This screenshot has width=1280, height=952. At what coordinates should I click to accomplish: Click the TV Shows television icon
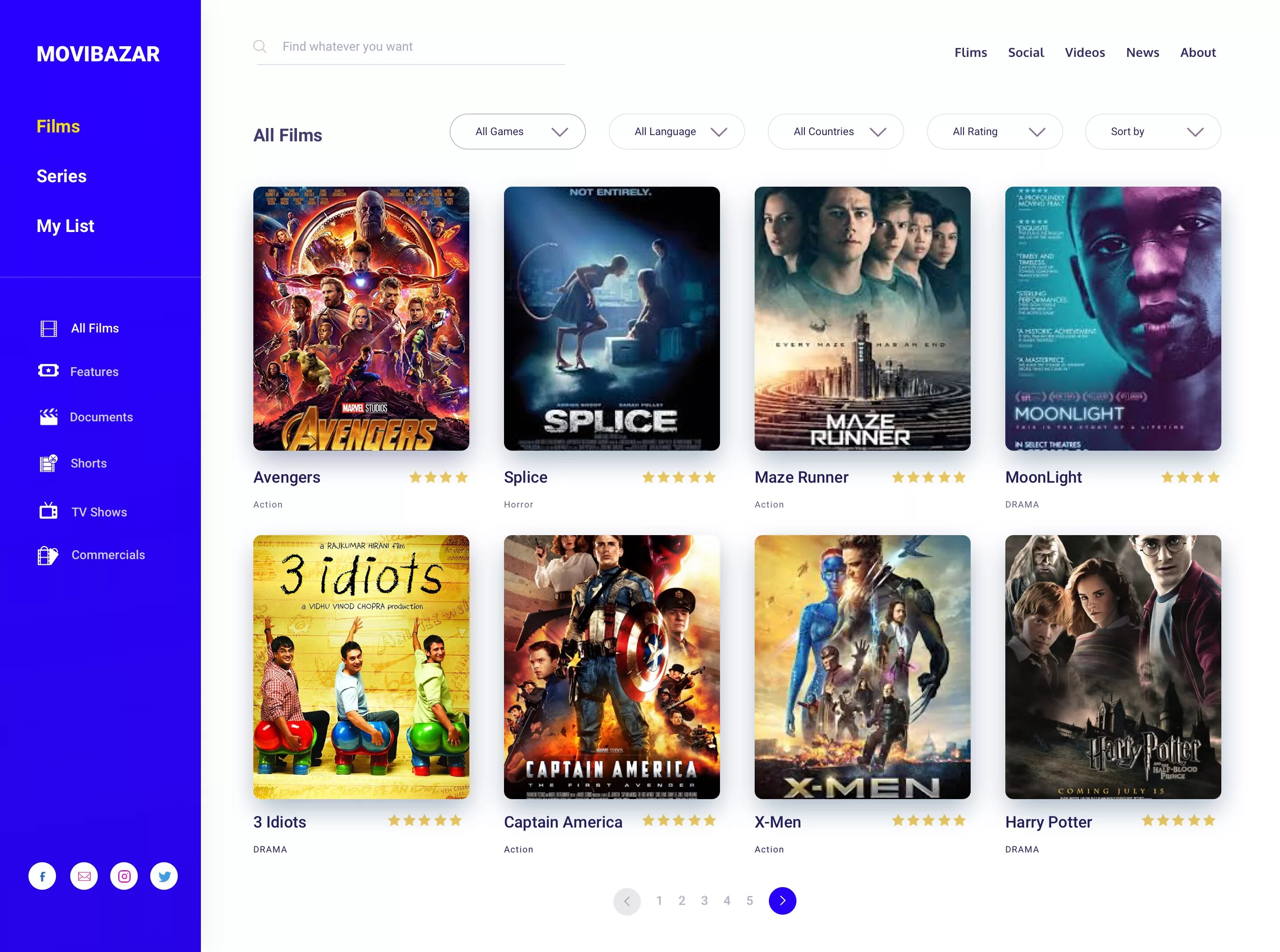[x=48, y=511]
